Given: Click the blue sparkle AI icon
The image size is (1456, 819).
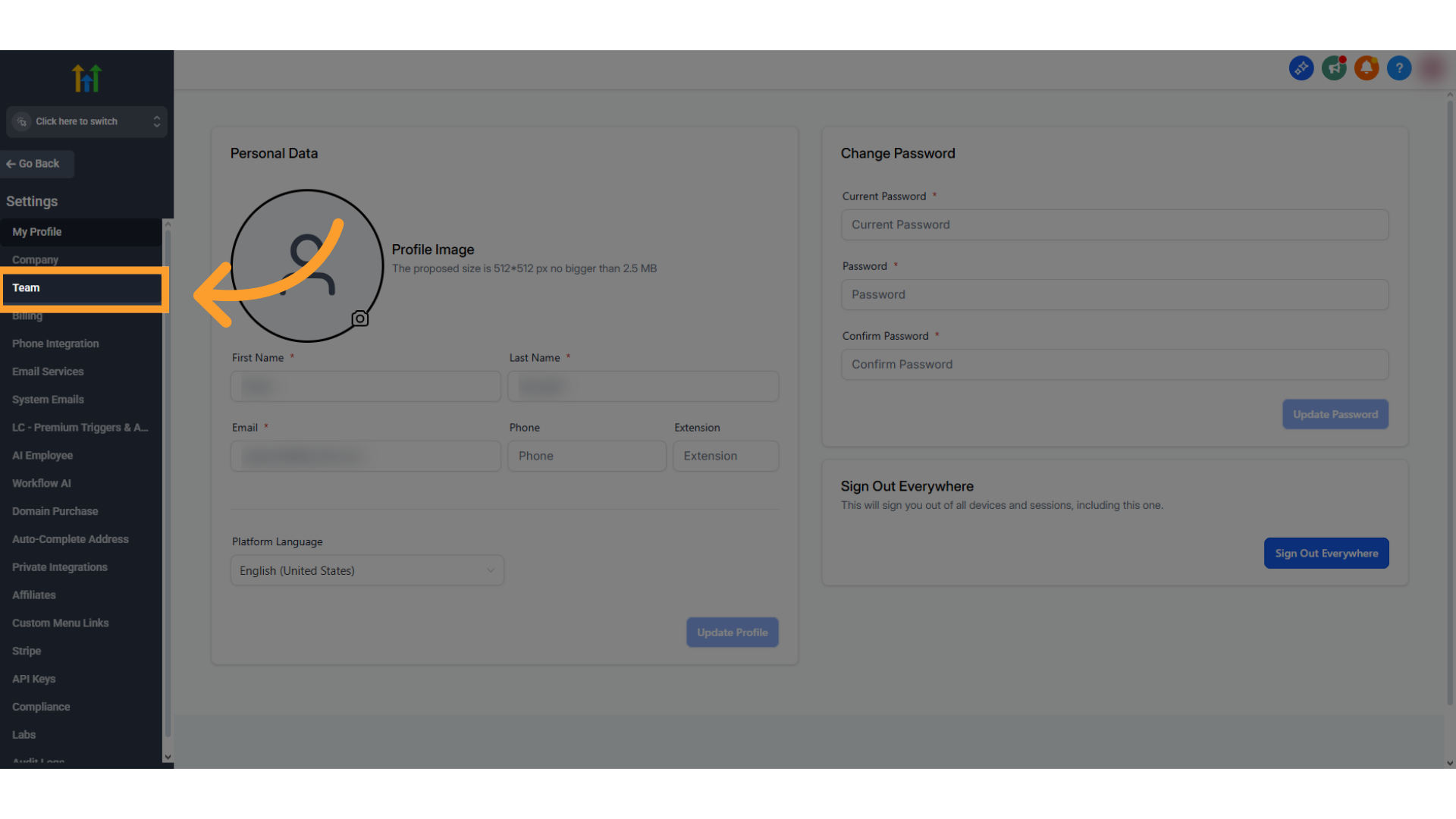Looking at the screenshot, I should click(1301, 68).
